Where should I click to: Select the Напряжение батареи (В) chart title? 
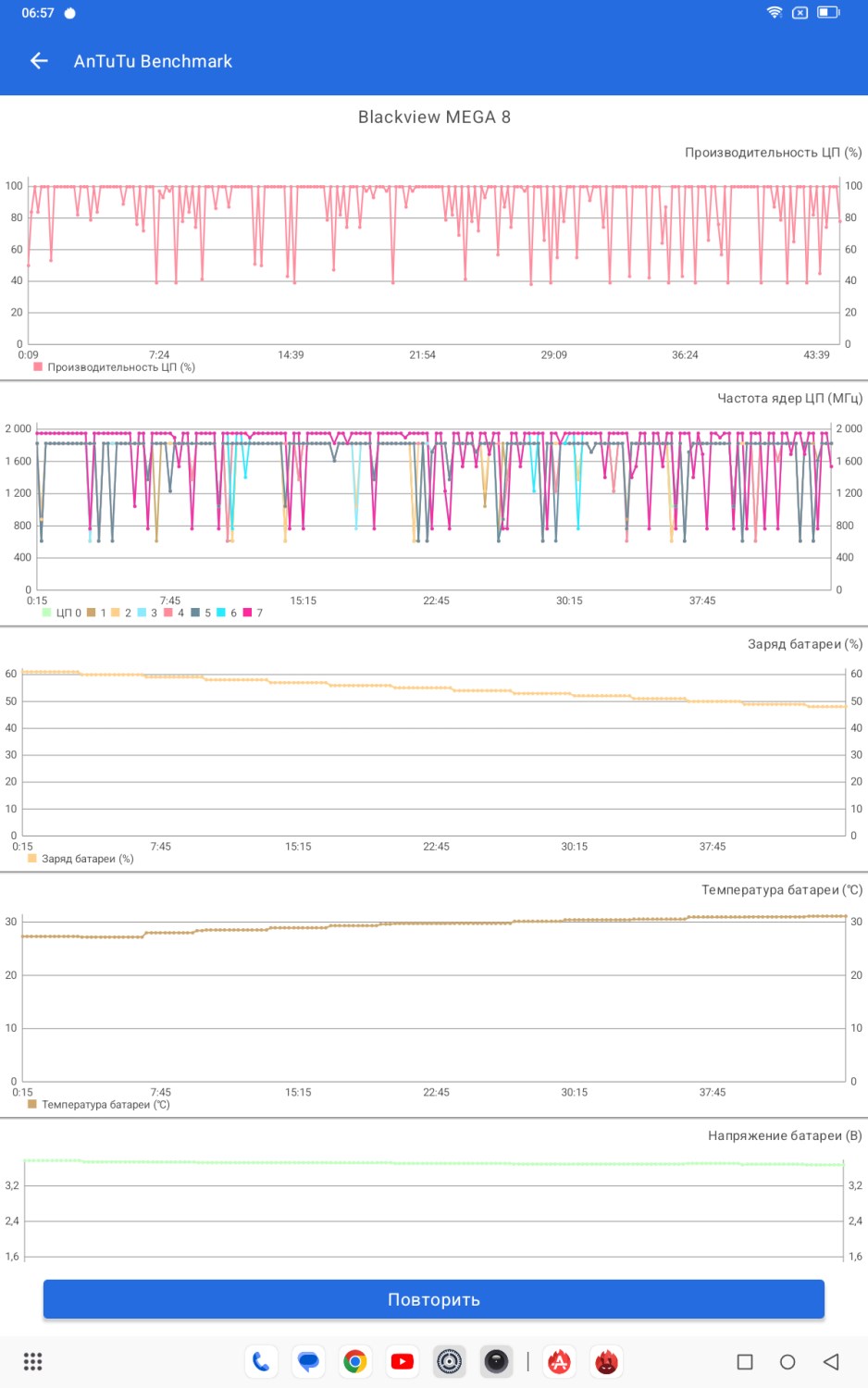(785, 1136)
